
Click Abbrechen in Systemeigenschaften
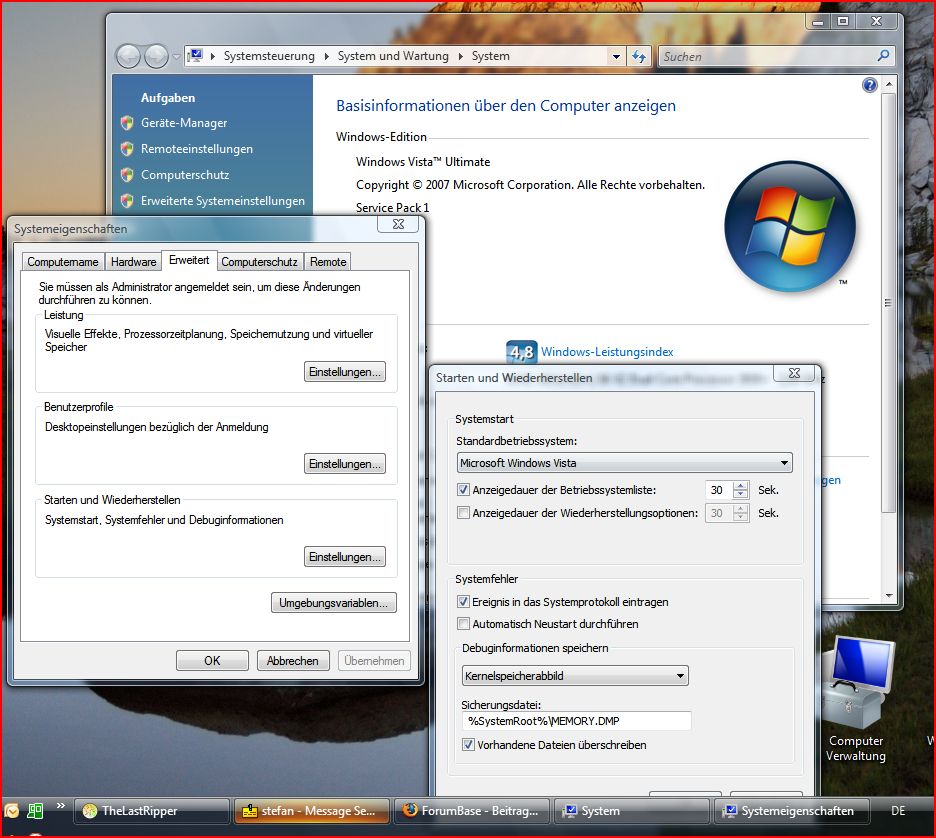click(293, 661)
